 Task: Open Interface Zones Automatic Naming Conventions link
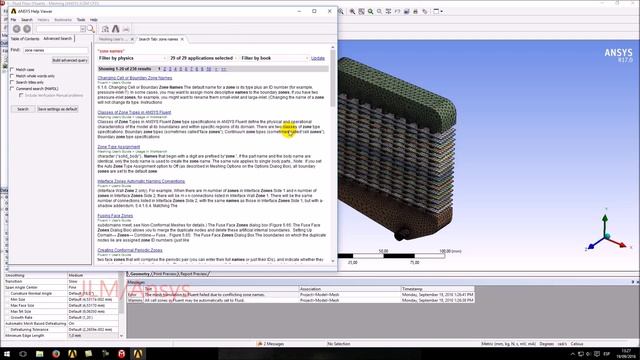tap(141, 181)
